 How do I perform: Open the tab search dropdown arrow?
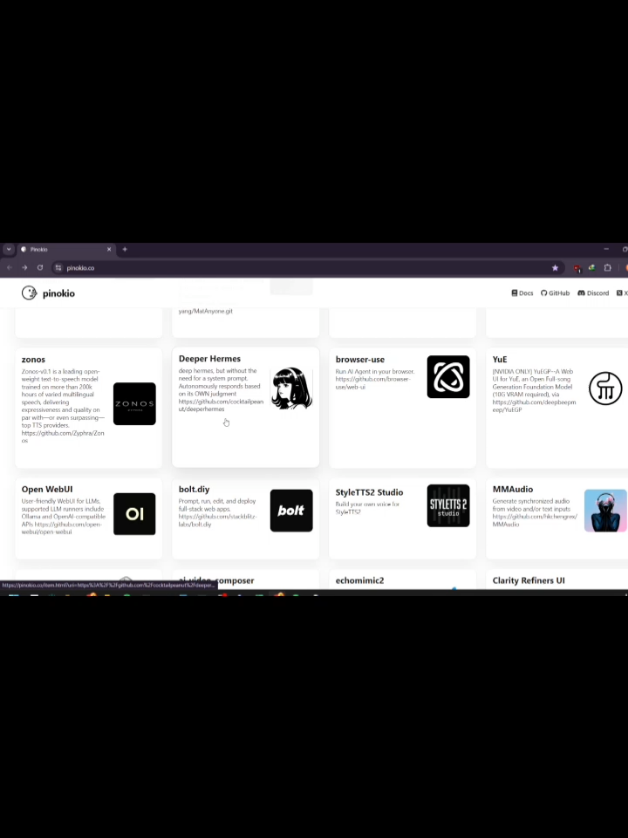pyautogui.click(x=9, y=250)
